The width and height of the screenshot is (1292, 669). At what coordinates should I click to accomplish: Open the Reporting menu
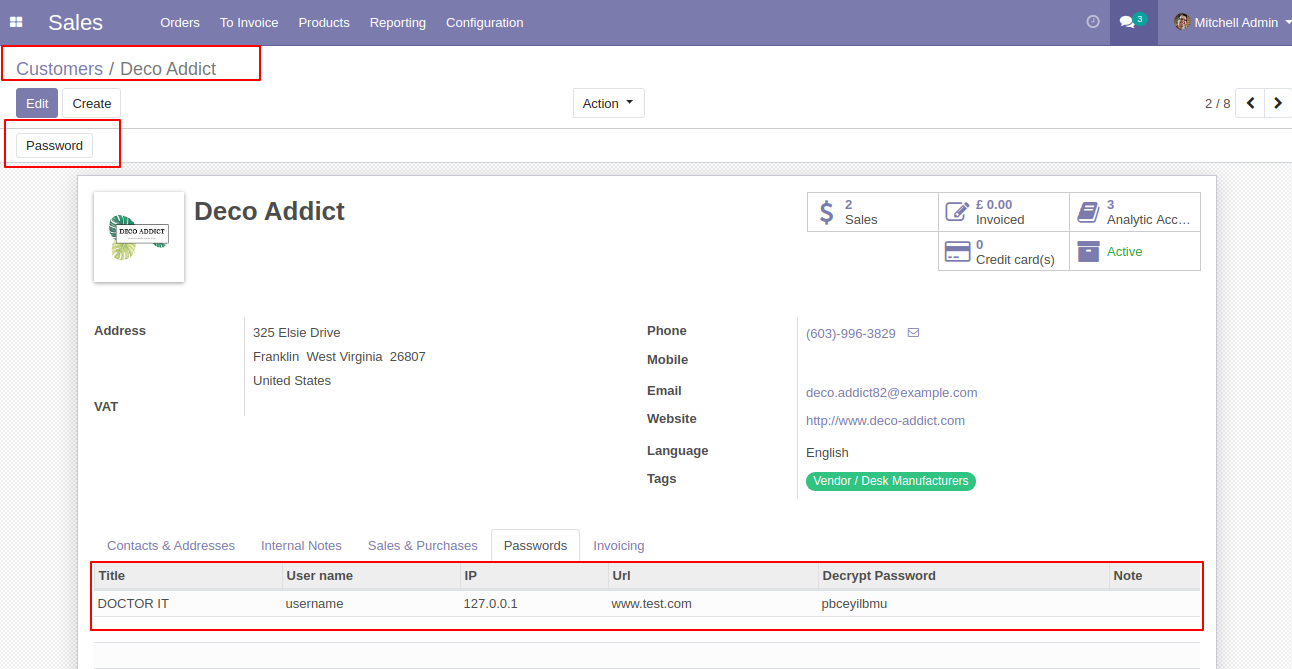tap(397, 22)
